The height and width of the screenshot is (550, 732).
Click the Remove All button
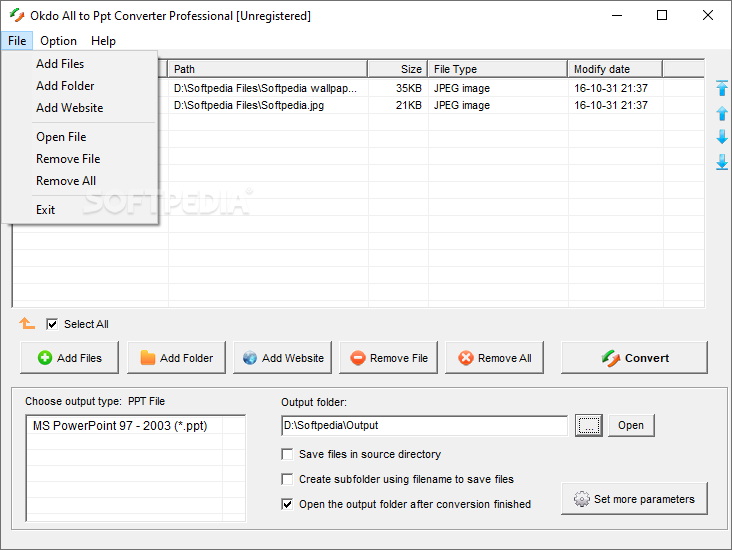494,358
